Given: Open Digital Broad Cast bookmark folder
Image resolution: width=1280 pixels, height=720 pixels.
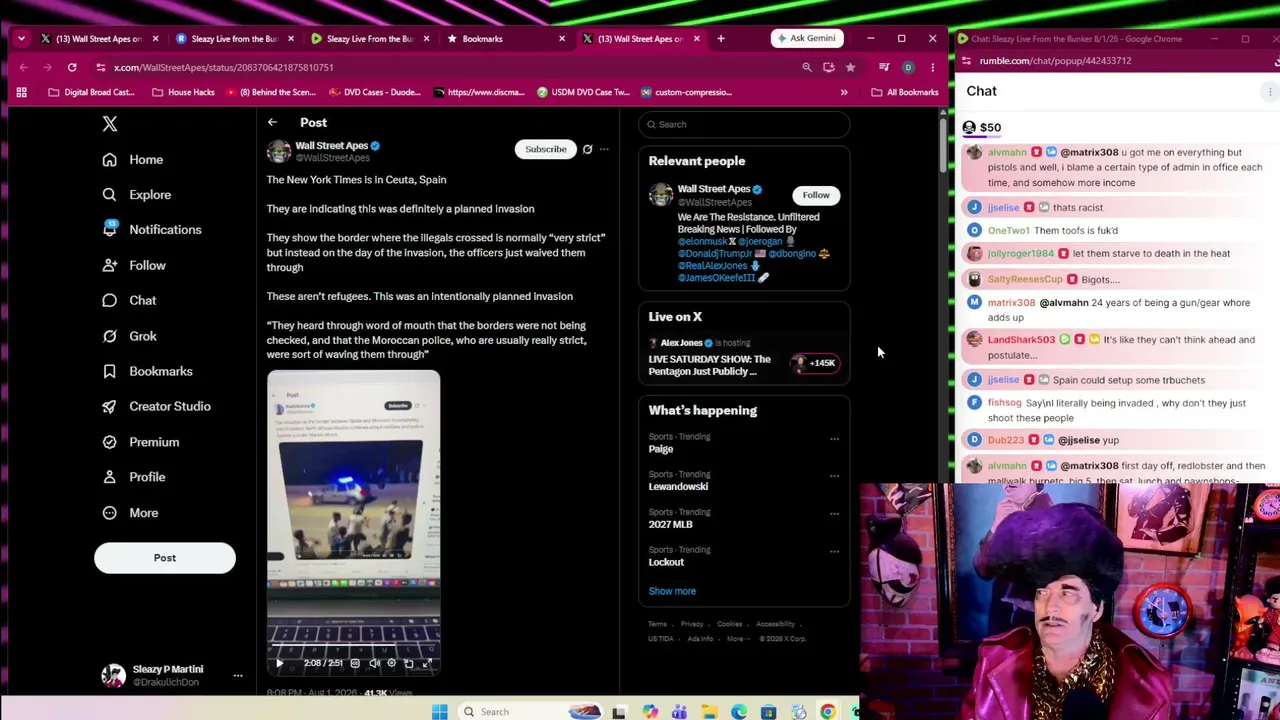Looking at the screenshot, I should pos(91,93).
